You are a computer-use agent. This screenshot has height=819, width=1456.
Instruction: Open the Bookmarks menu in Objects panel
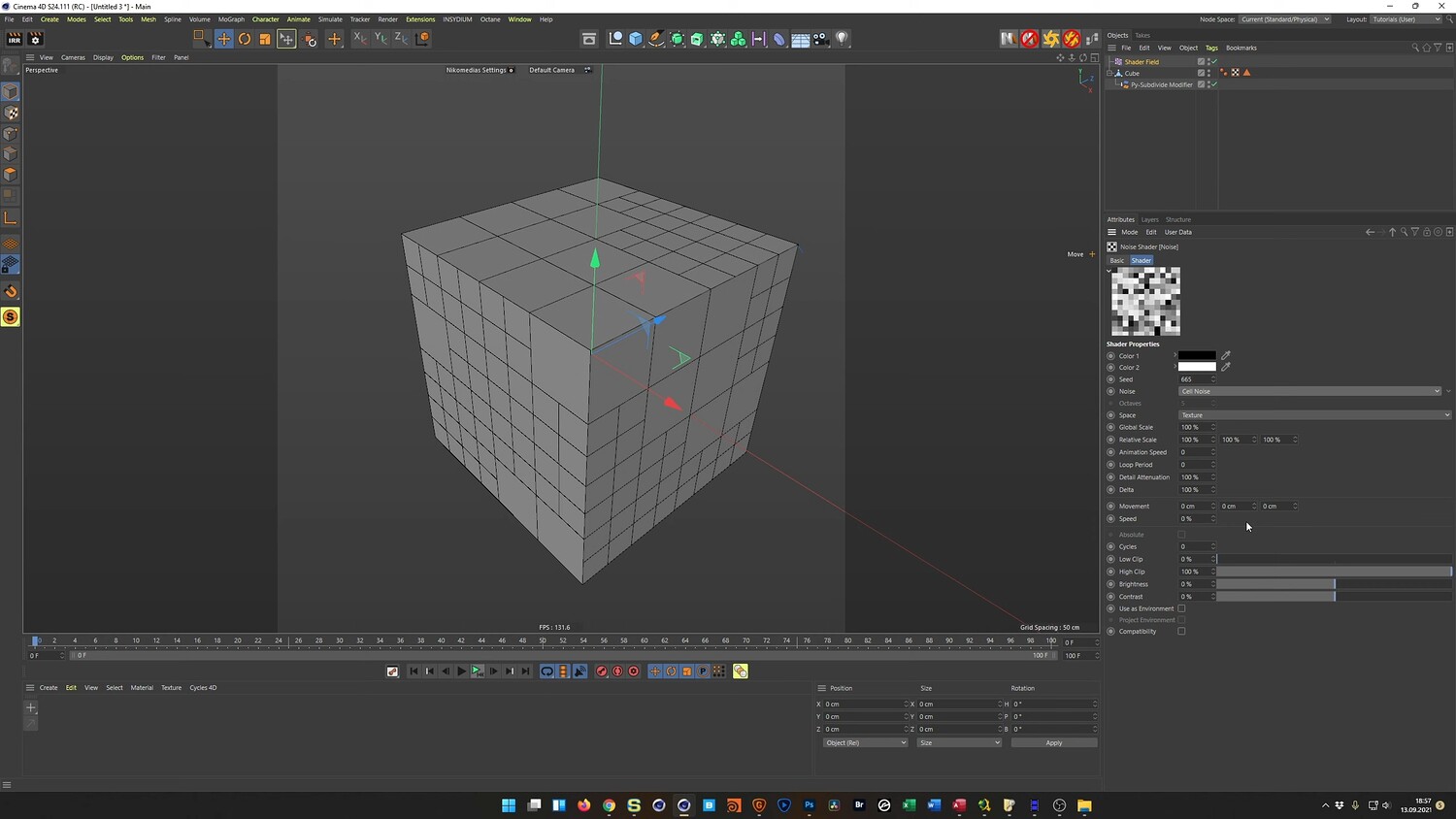[x=1241, y=48]
